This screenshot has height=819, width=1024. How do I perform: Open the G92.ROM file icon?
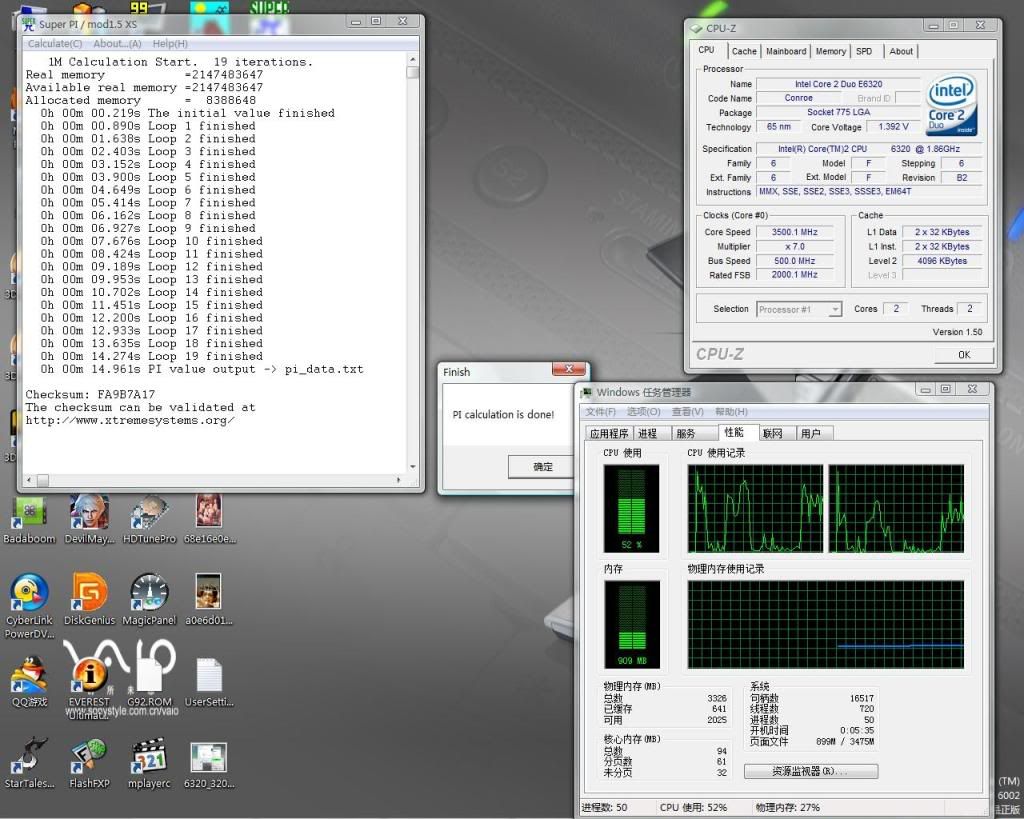pos(149,674)
